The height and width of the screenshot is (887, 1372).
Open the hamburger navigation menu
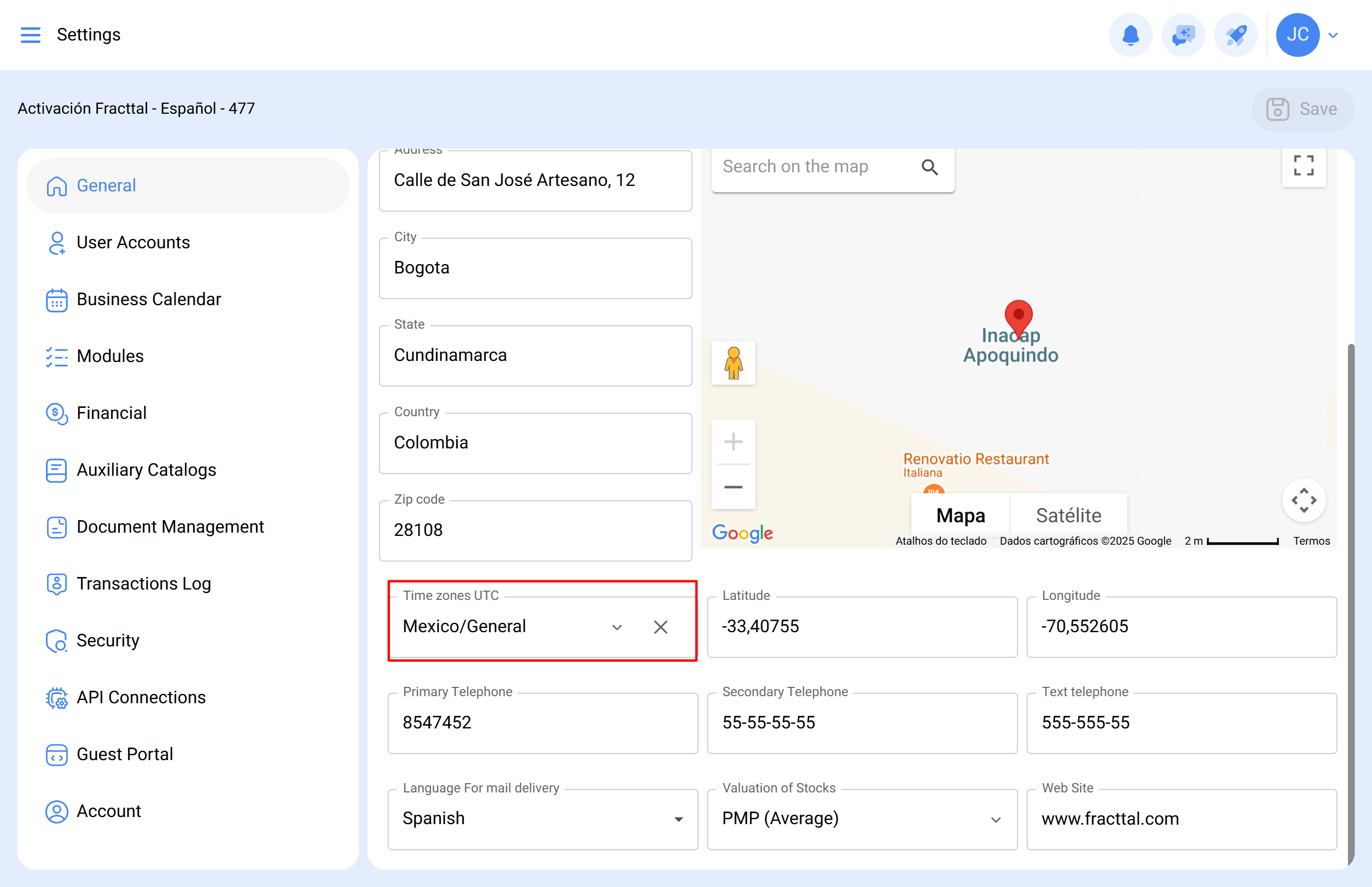click(x=30, y=34)
